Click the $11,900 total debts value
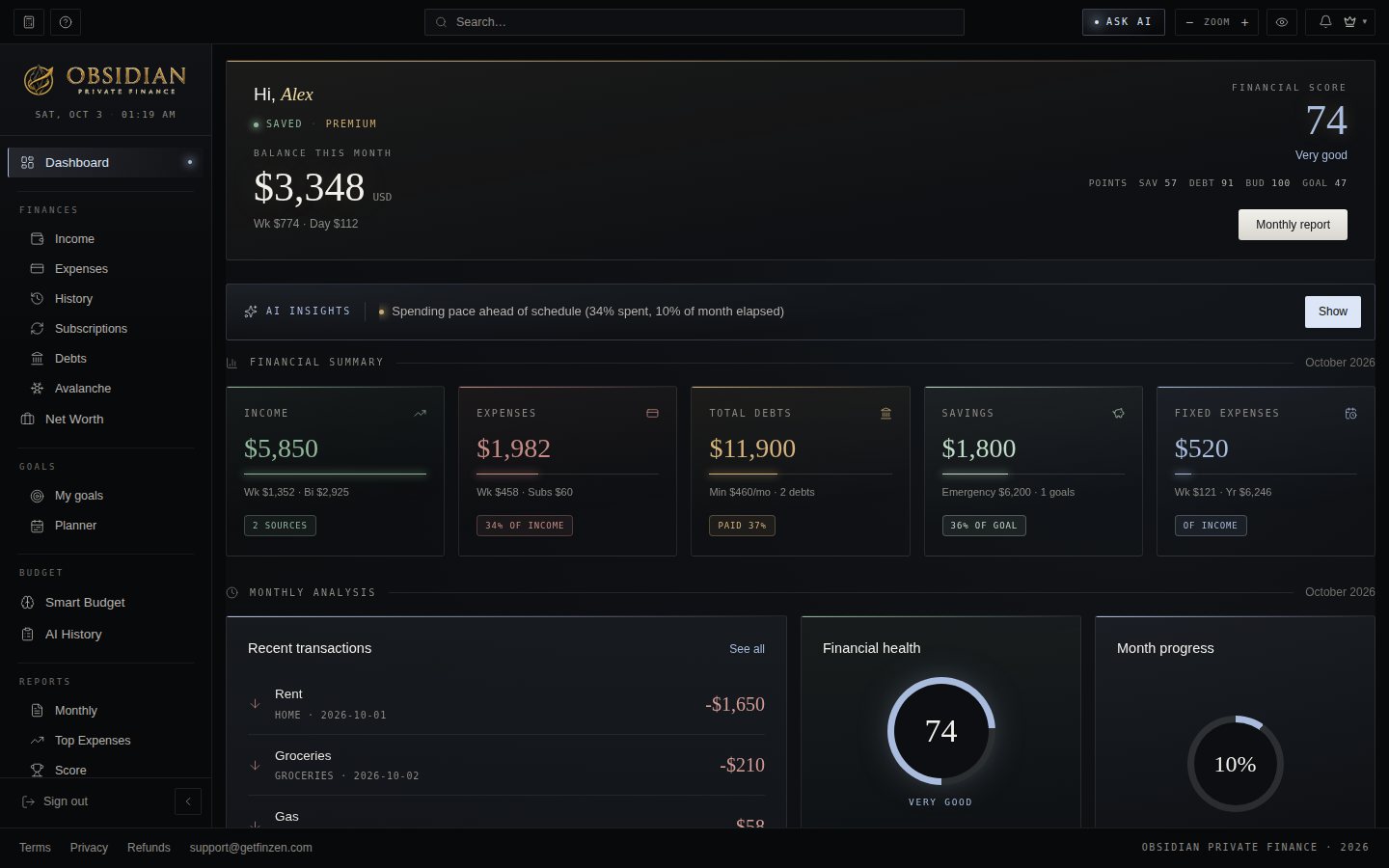The height and width of the screenshot is (868, 1389). pos(752,448)
